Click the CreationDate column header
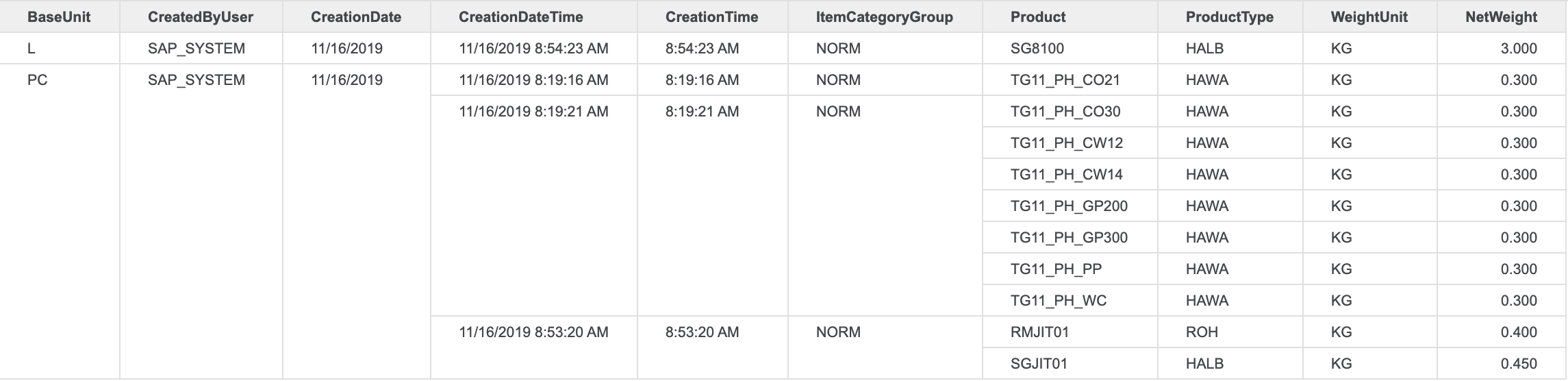 pos(355,17)
